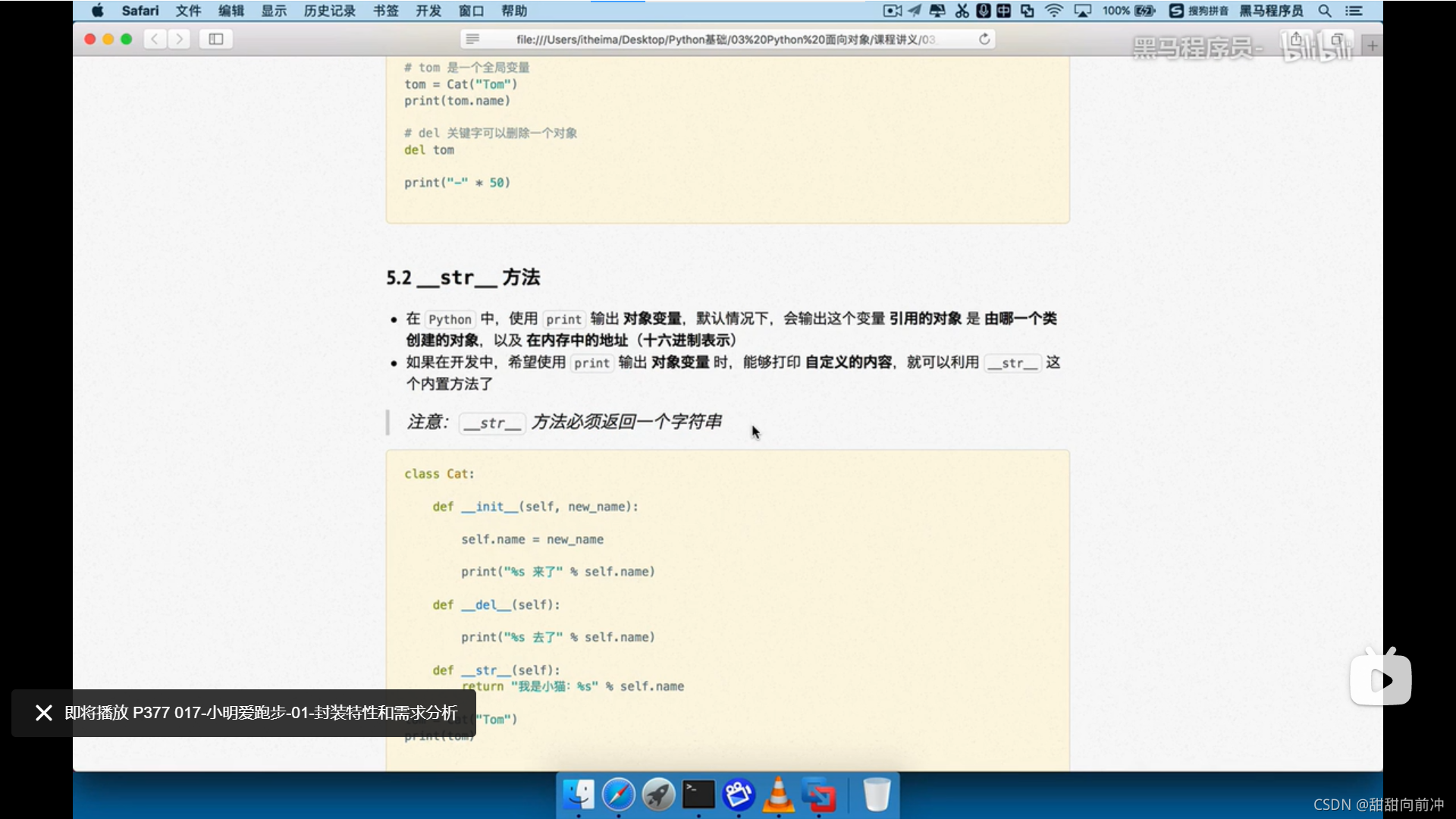Open the 历史记录 menu

coord(330,11)
